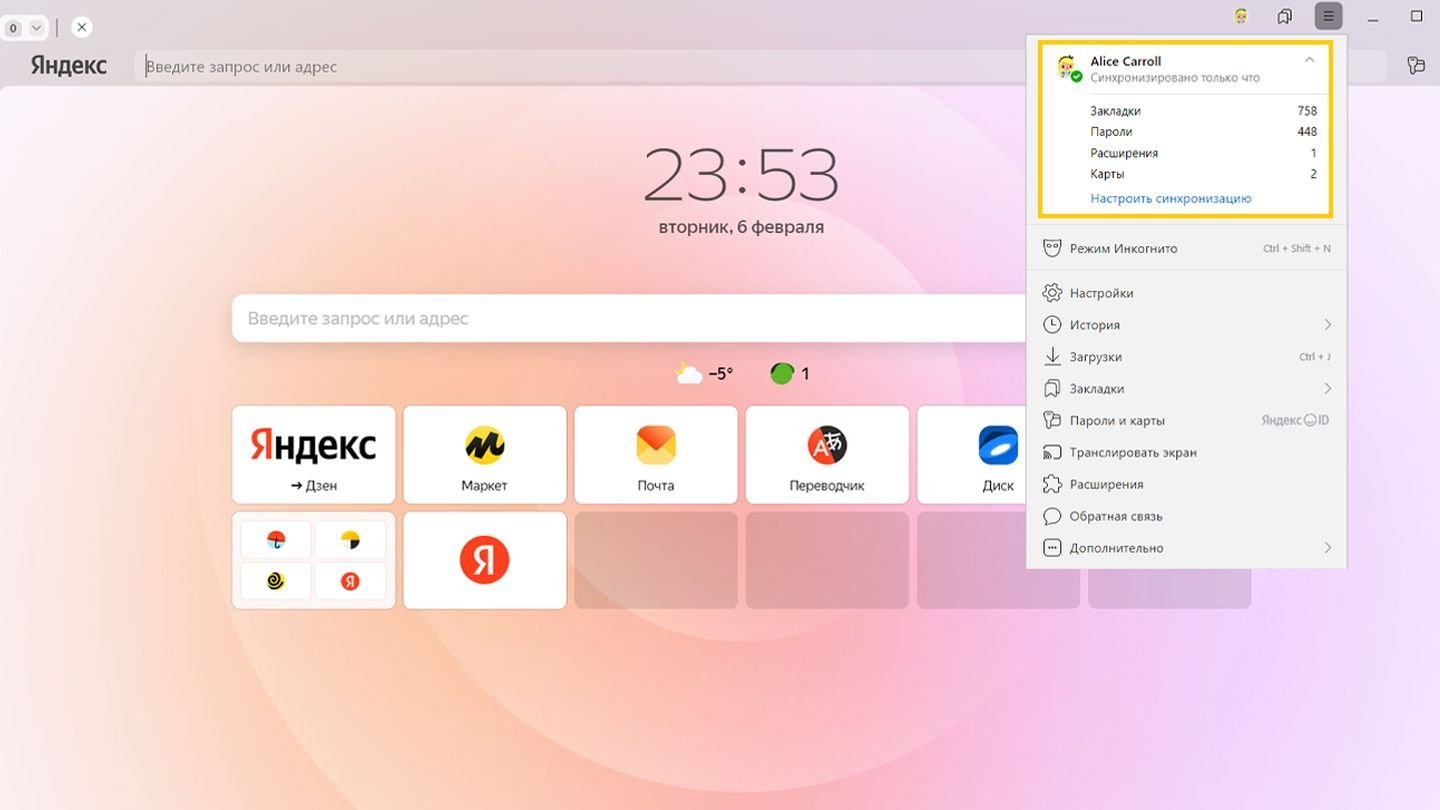Viewport: 1440px width, 810px height.
Task: Click the yellow-black circle icon in folder tile
Action: (x=350, y=541)
